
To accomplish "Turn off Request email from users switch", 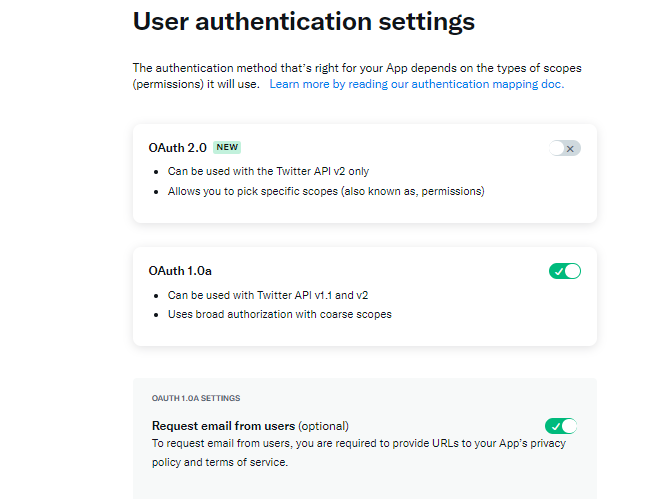I will tap(561, 426).
